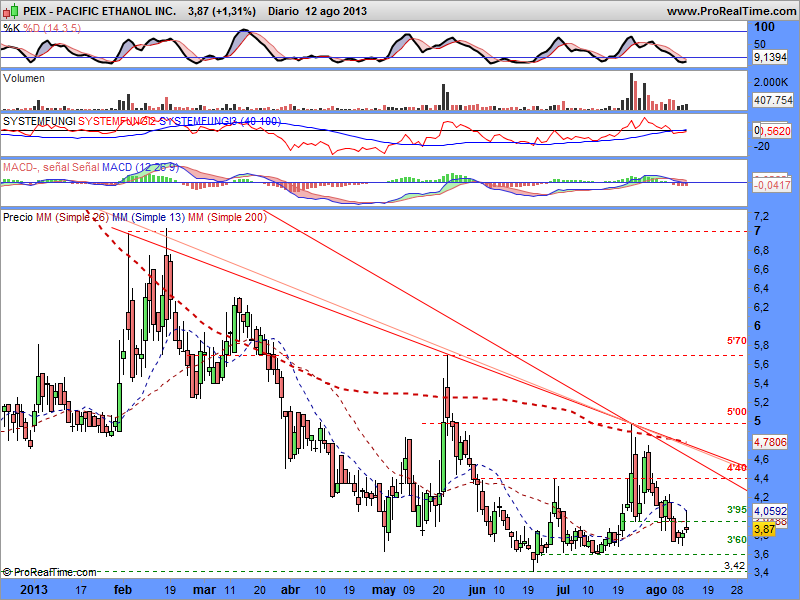Screen dimensions: 800x600
Task: Select the 3'60 support level label
Action: coord(736,539)
